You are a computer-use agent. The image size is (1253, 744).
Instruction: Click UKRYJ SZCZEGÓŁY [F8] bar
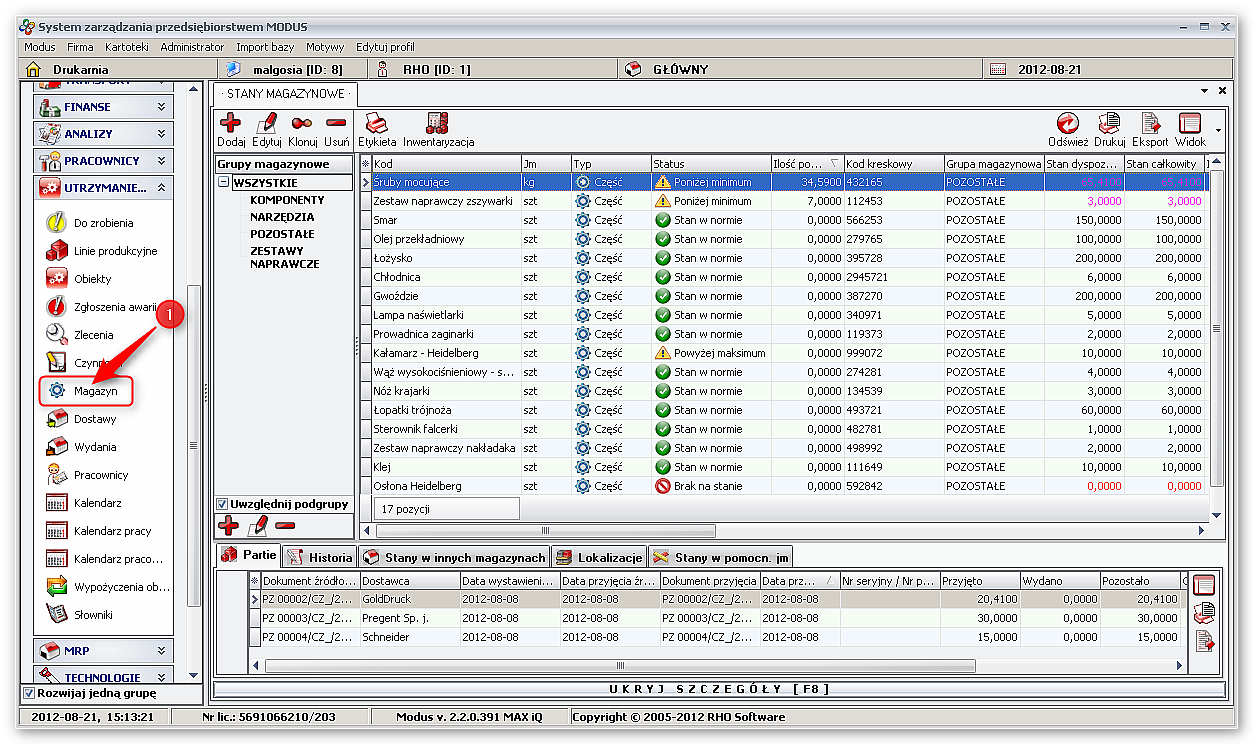(719, 689)
